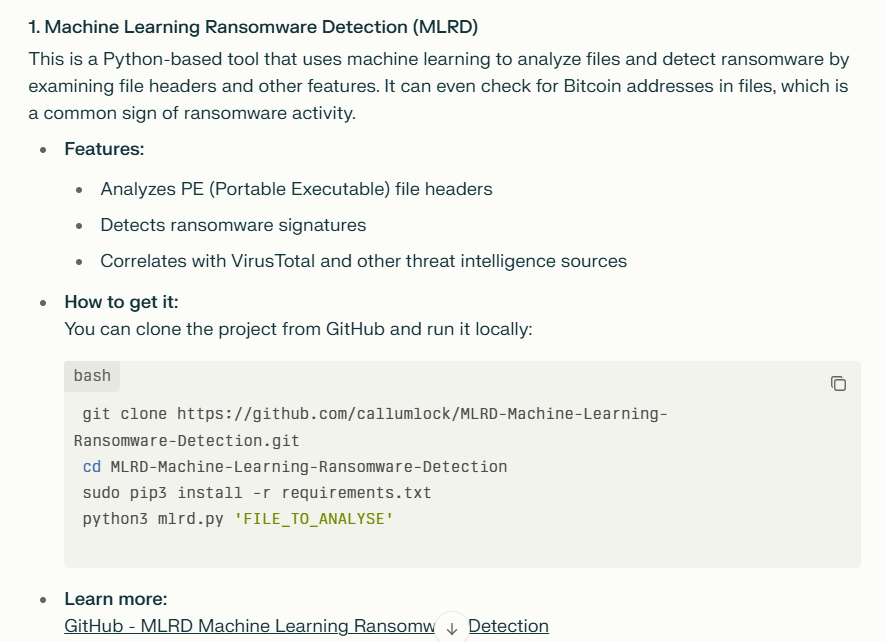The width and height of the screenshot is (886, 642).
Task: Click the bash language label
Action: 92,376
